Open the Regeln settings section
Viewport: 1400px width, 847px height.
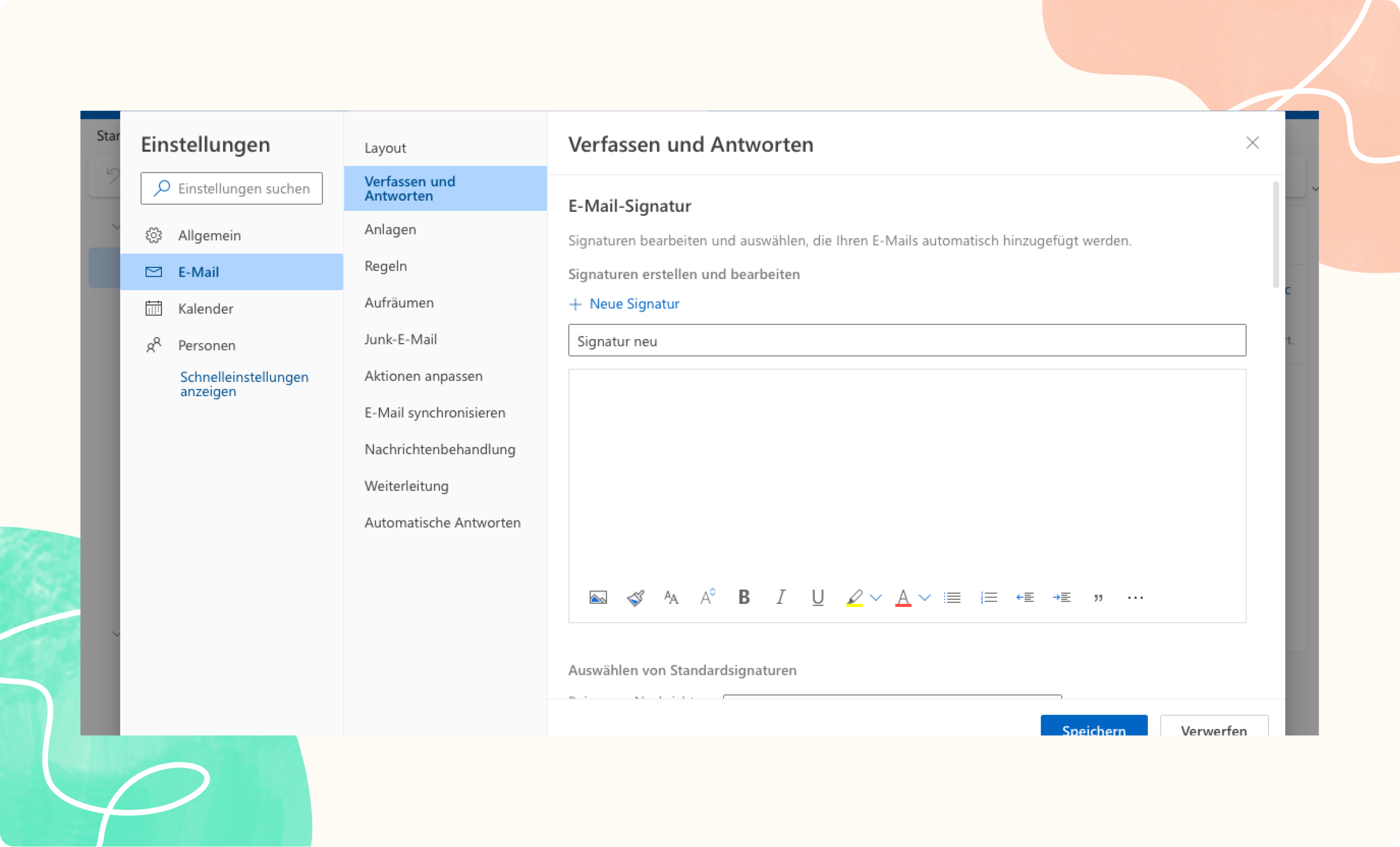coord(385,266)
